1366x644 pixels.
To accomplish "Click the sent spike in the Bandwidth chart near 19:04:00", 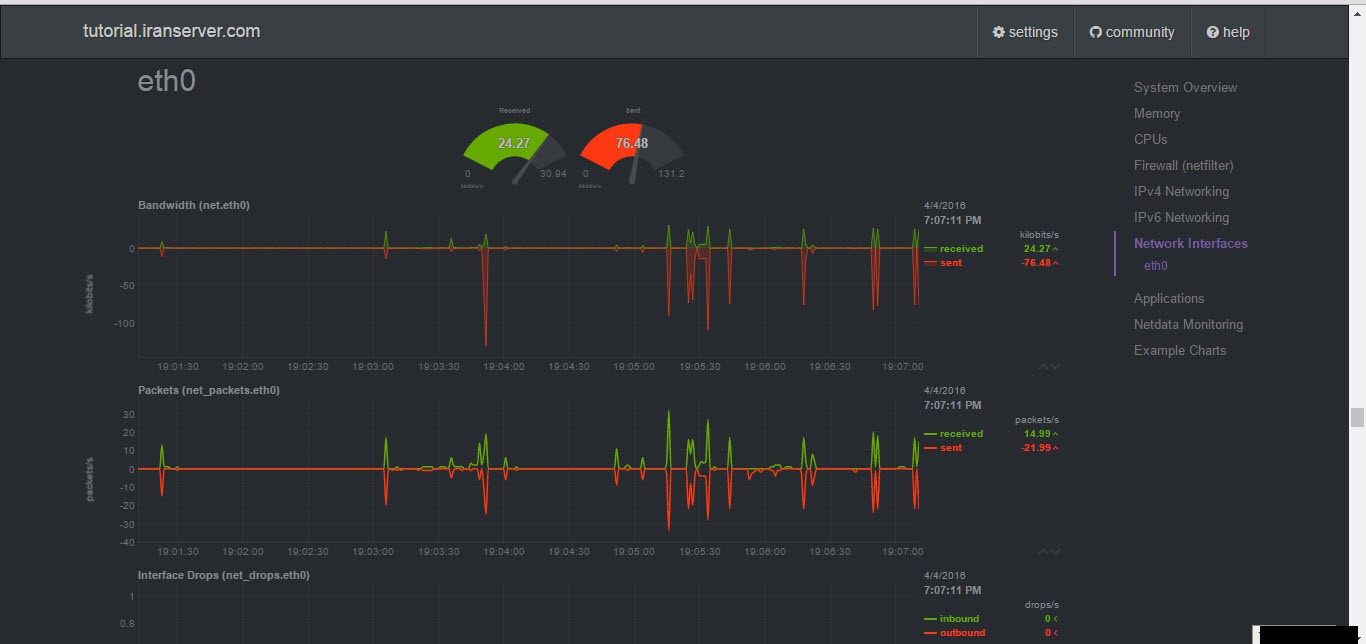I will click(x=486, y=310).
